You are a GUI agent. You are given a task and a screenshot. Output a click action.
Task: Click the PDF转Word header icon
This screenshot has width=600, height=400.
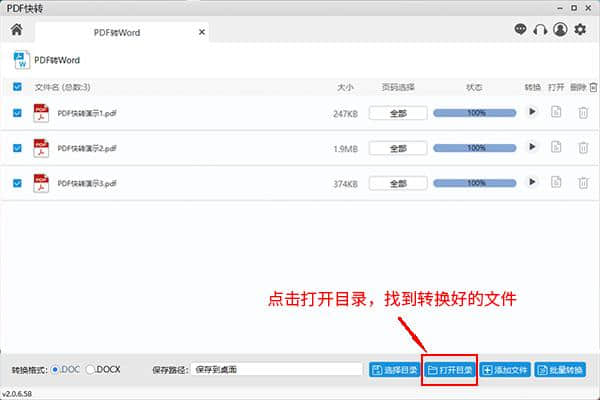pyautogui.click(x=21, y=60)
